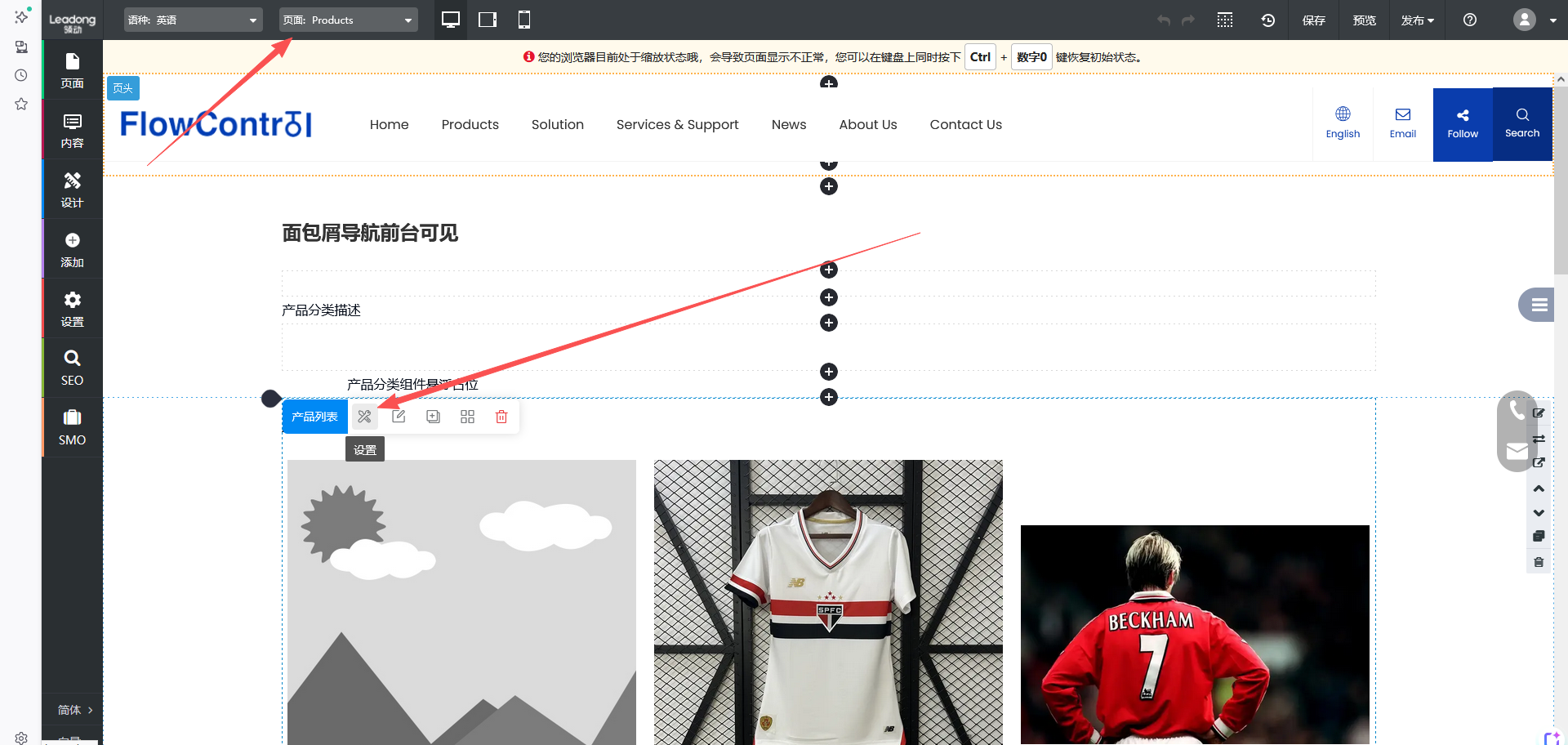Screen dimensions: 1568x745
Task: Switch to mobile phone preview
Action: coord(524,20)
